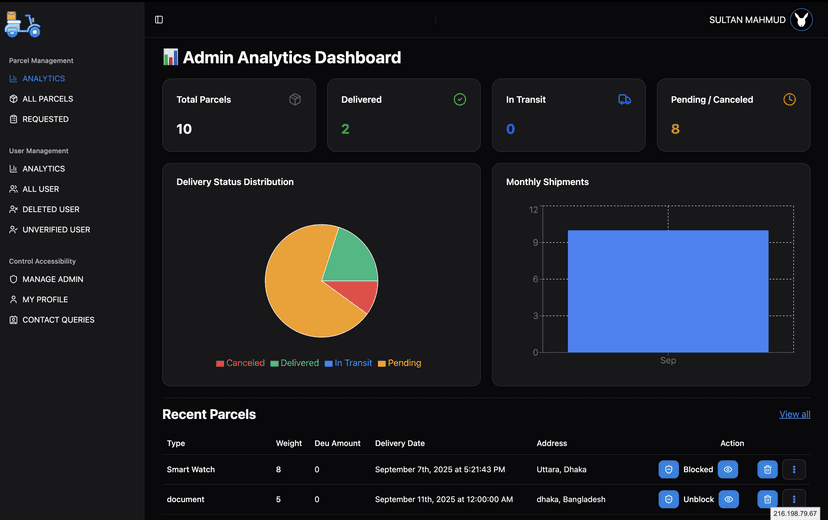Click the In Transit truck icon
Screen dimensions: 828x520
624,100
